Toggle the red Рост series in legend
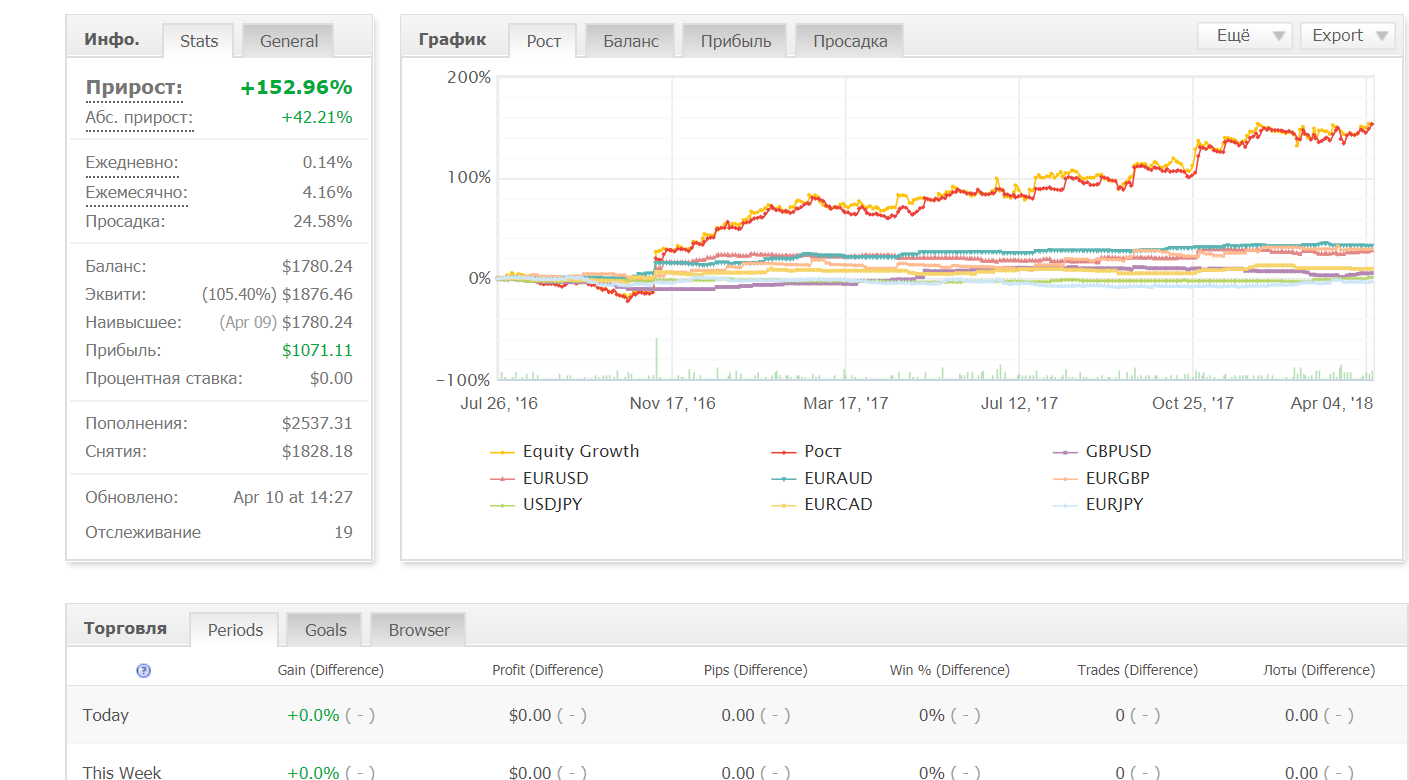The height and width of the screenshot is (780, 1409). [808, 451]
